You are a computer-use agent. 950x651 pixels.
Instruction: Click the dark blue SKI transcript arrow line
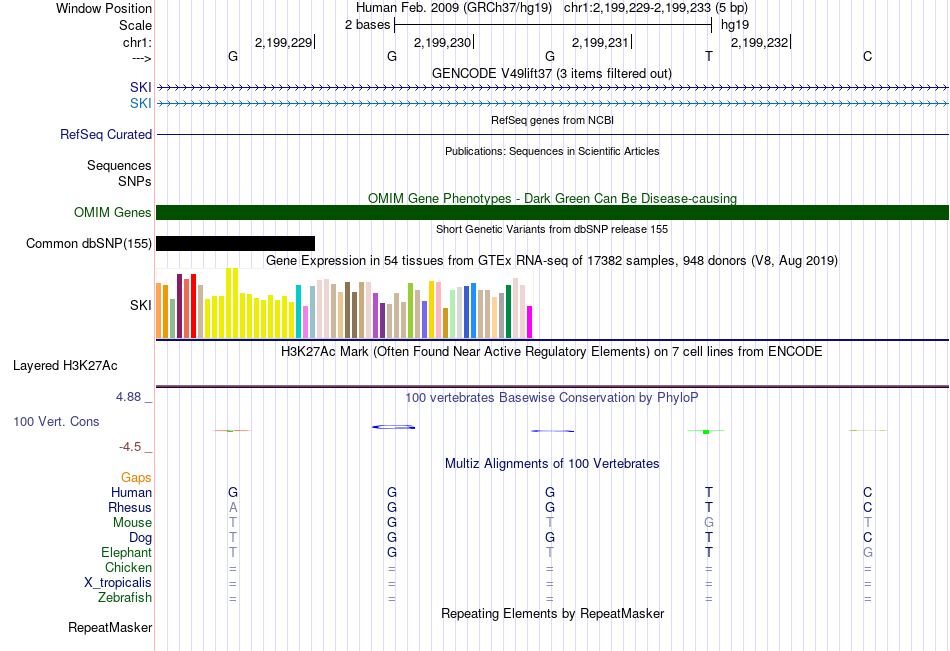pyautogui.click(x=553, y=88)
